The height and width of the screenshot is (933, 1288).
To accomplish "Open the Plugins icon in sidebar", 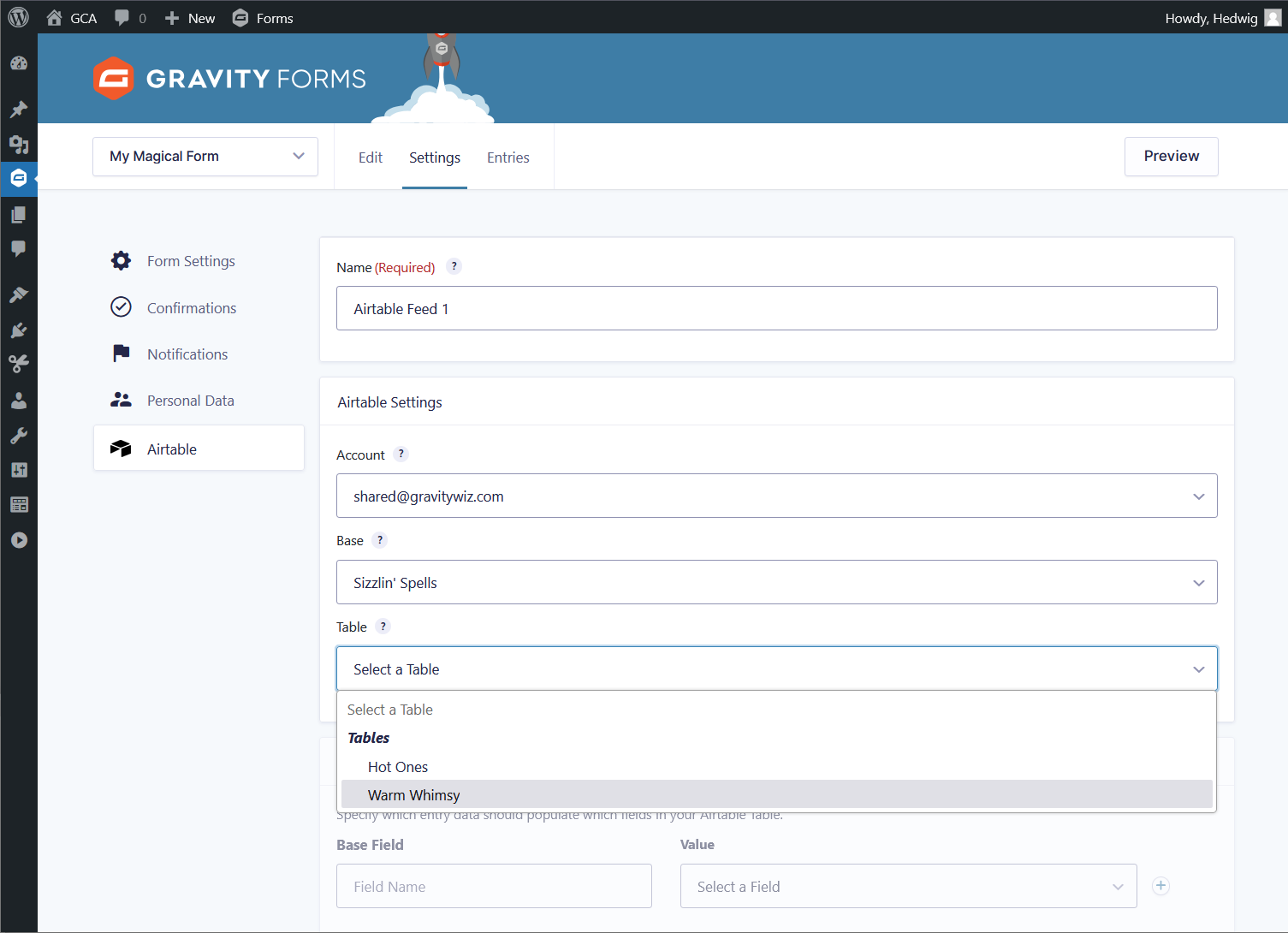I will click(19, 330).
